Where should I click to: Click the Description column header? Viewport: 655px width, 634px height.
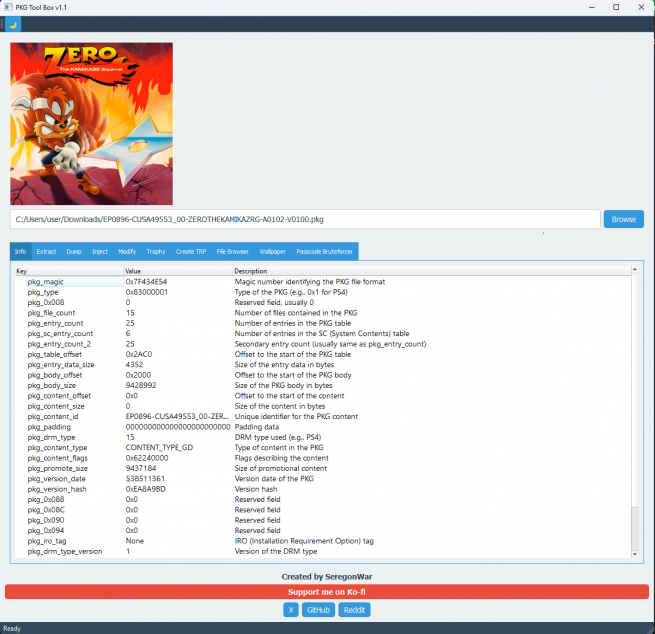click(x=432, y=271)
